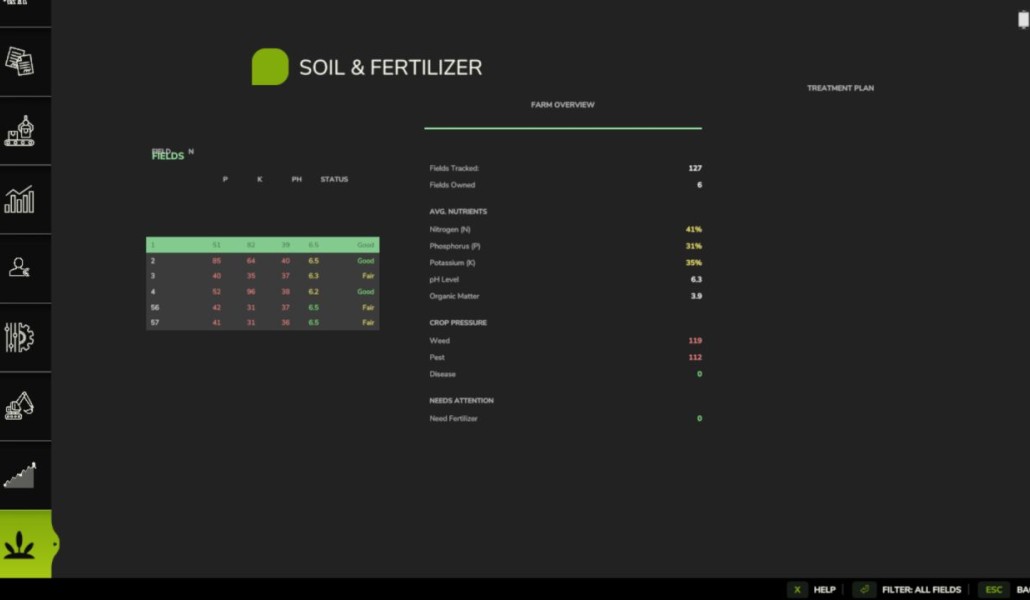Open the contracts documents sidebar page
This screenshot has height=600, width=1030.
(x=20, y=61)
